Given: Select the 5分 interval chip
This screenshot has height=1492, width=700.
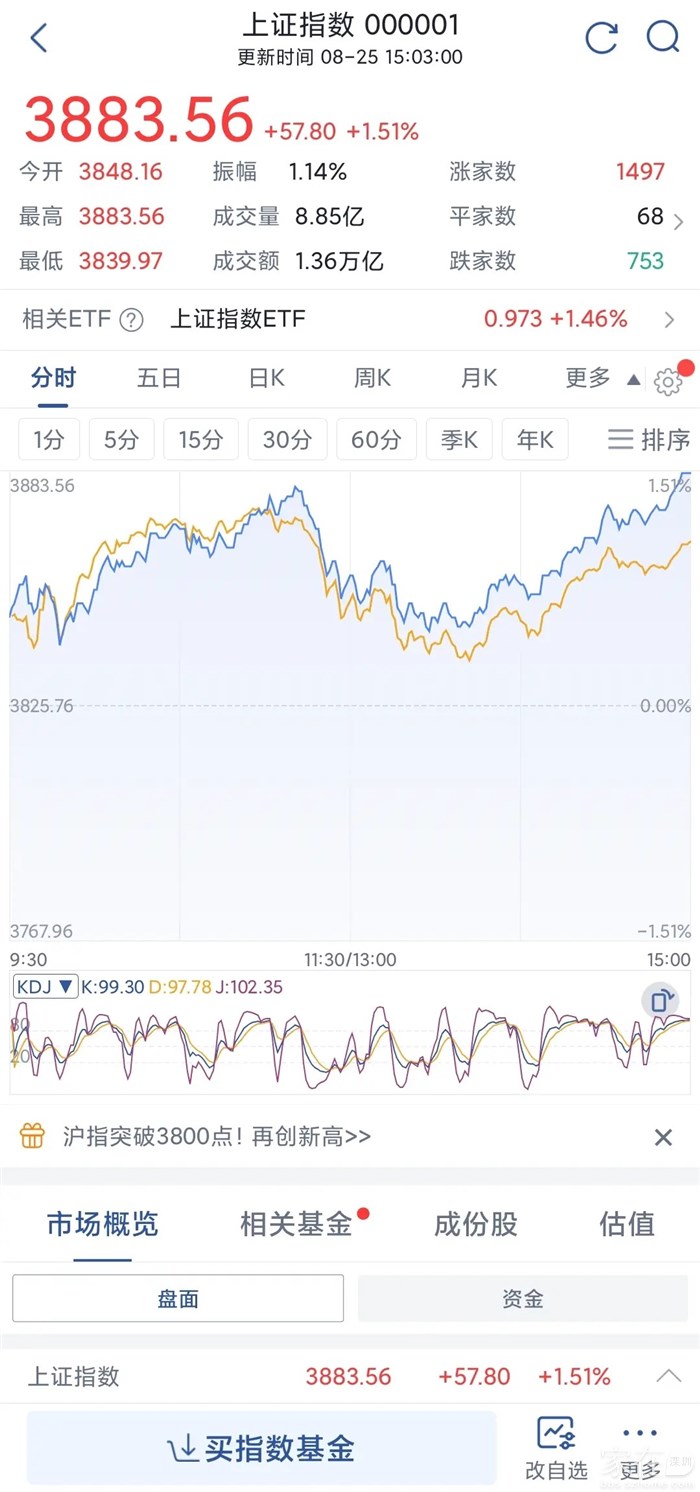Looking at the screenshot, I should click(121, 439).
